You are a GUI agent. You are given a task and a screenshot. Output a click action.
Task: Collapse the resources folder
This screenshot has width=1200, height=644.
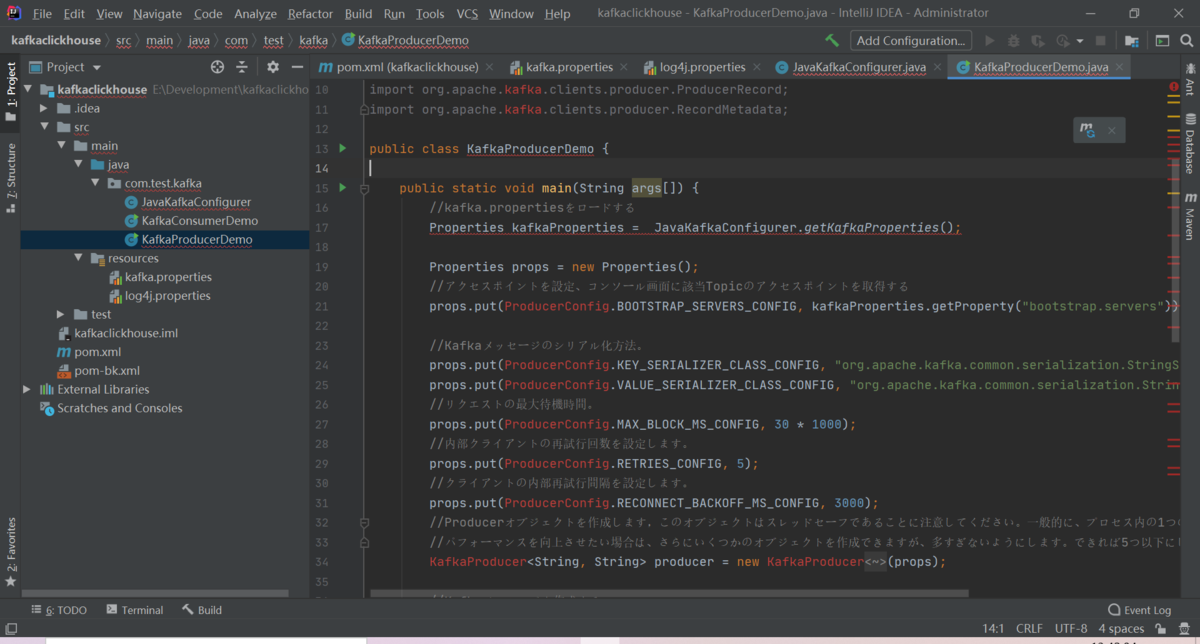coord(78,258)
